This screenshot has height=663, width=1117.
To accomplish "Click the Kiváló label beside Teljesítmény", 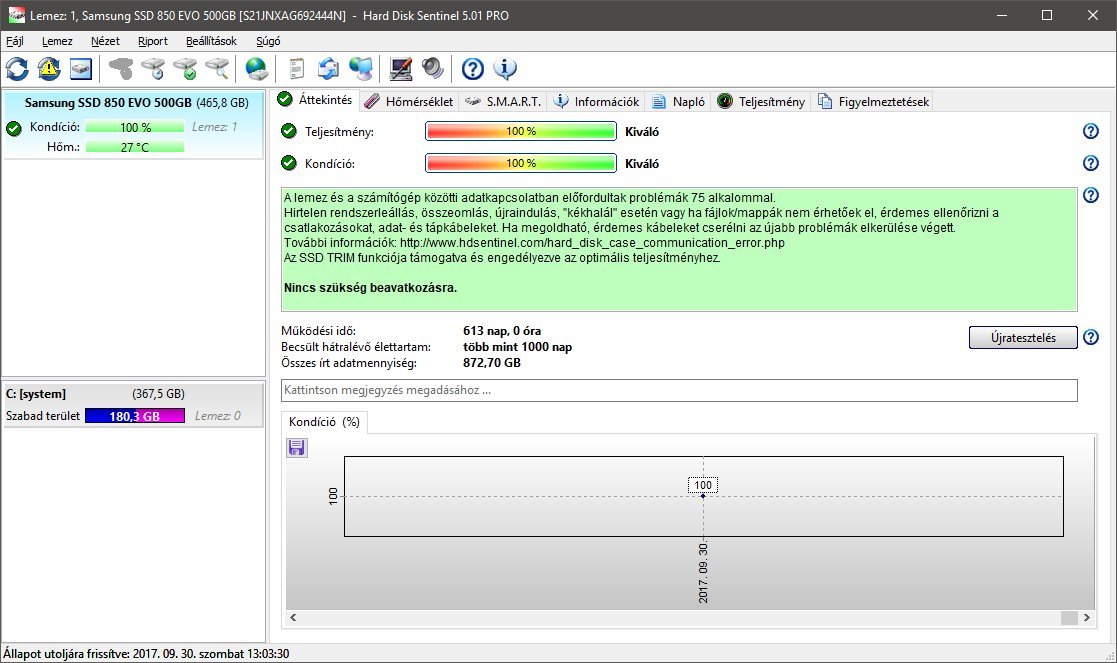I will [642, 132].
